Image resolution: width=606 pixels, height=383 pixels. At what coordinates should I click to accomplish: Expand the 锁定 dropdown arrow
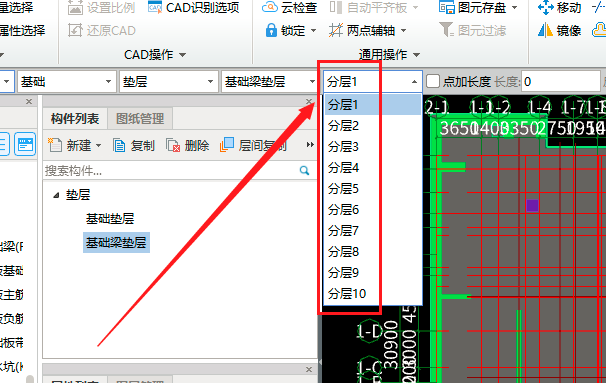[x=313, y=31]
